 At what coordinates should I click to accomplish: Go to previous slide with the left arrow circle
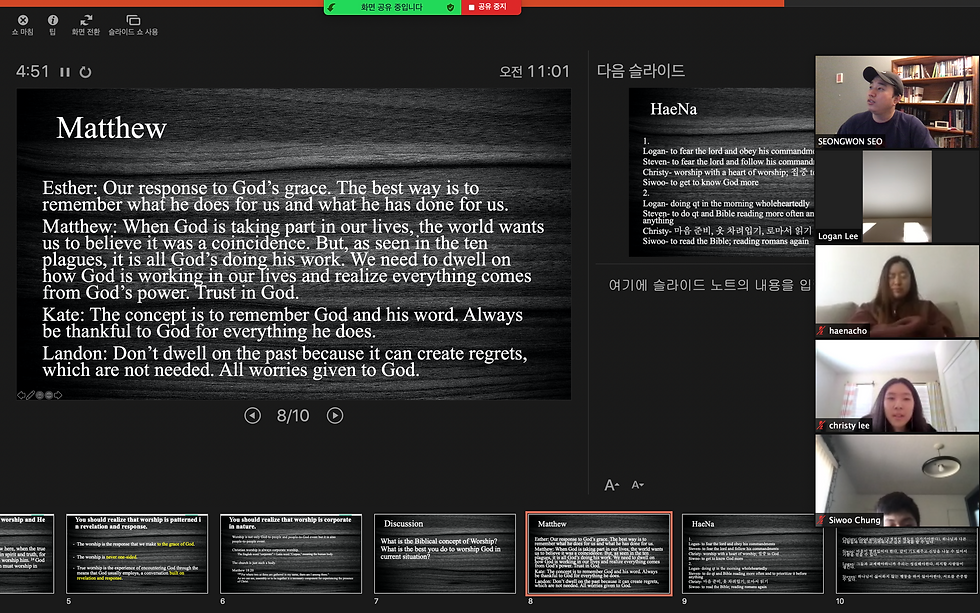click(x=252, y=416)
